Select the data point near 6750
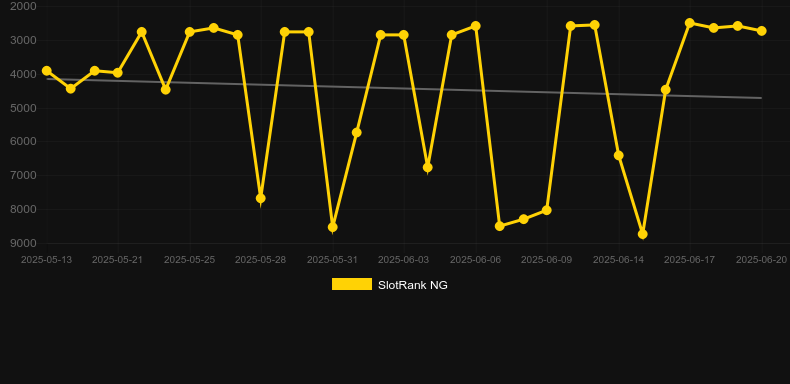 [x=428, y=167]
